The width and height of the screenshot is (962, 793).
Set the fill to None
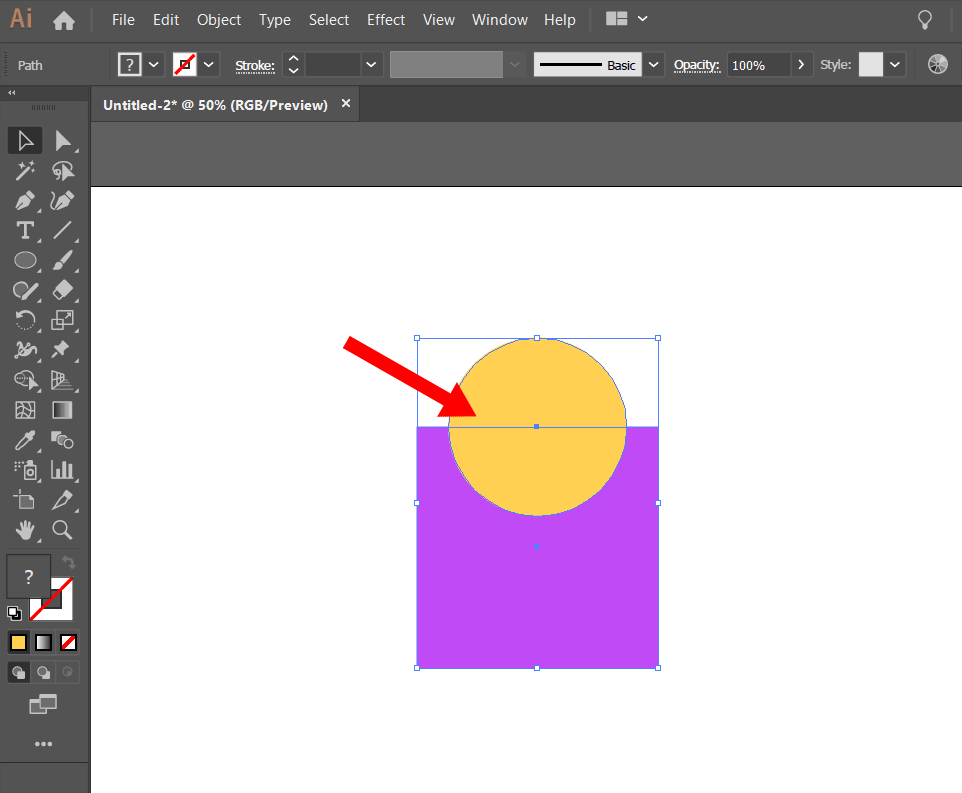68,642
